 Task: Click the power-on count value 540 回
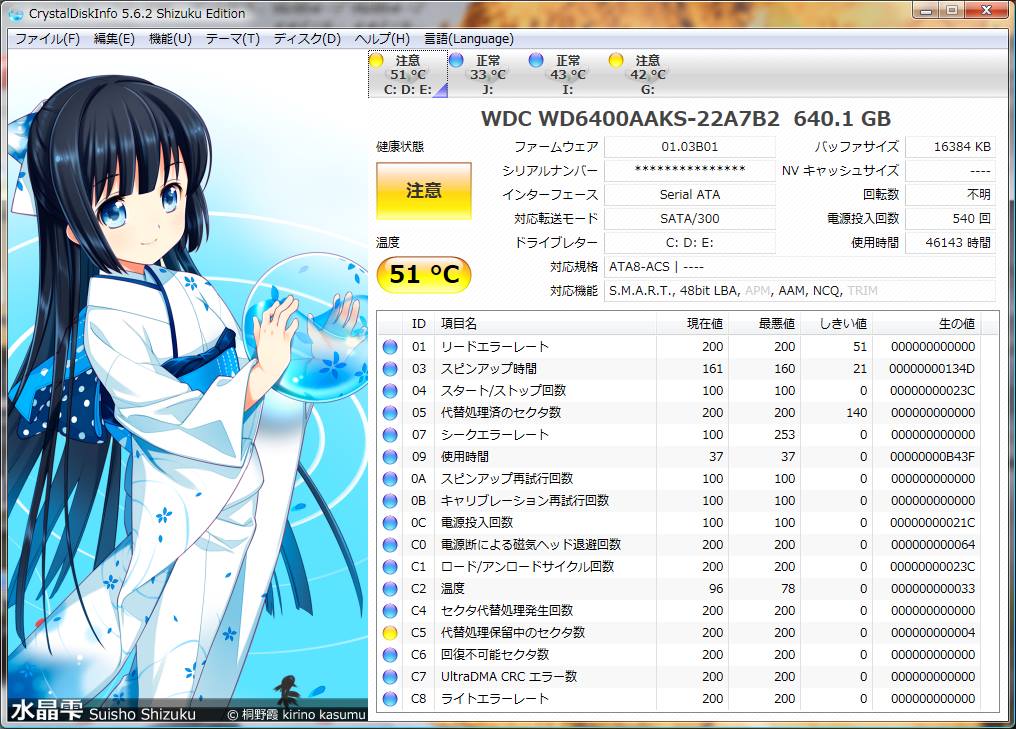click(x=950, y=219)
